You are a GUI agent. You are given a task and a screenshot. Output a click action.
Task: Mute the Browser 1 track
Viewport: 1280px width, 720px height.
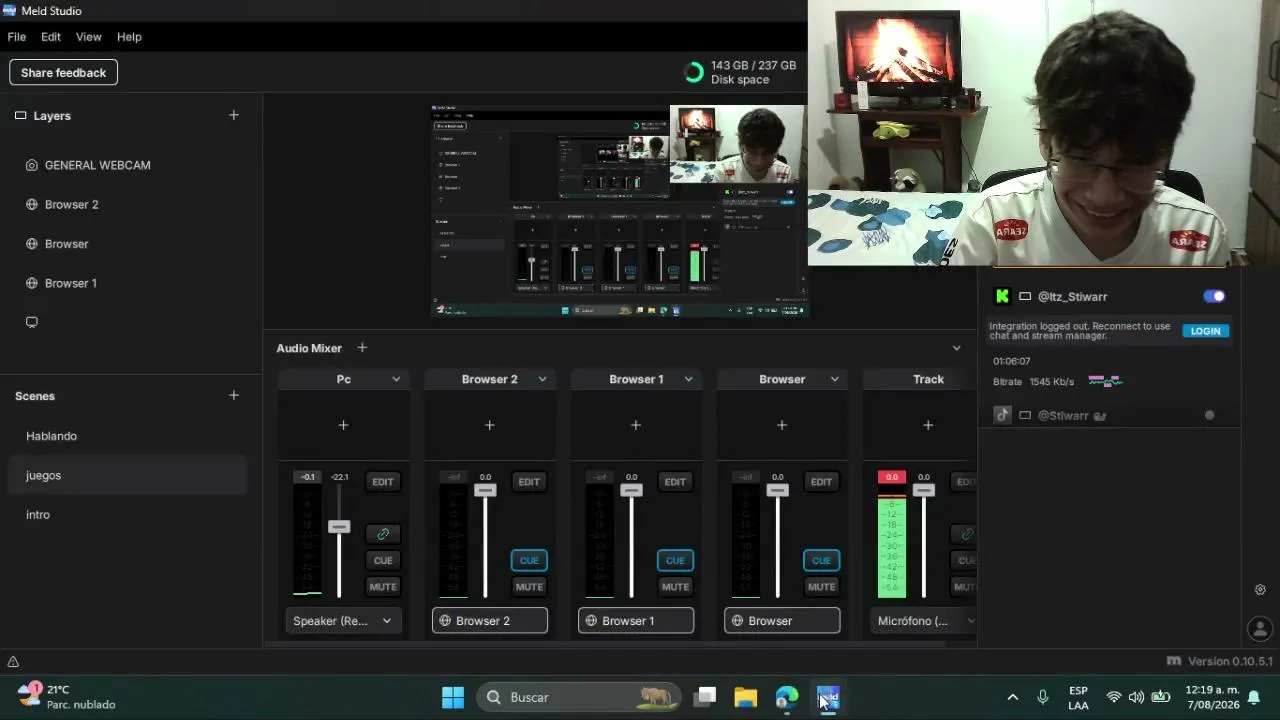(x=675, y=587)
